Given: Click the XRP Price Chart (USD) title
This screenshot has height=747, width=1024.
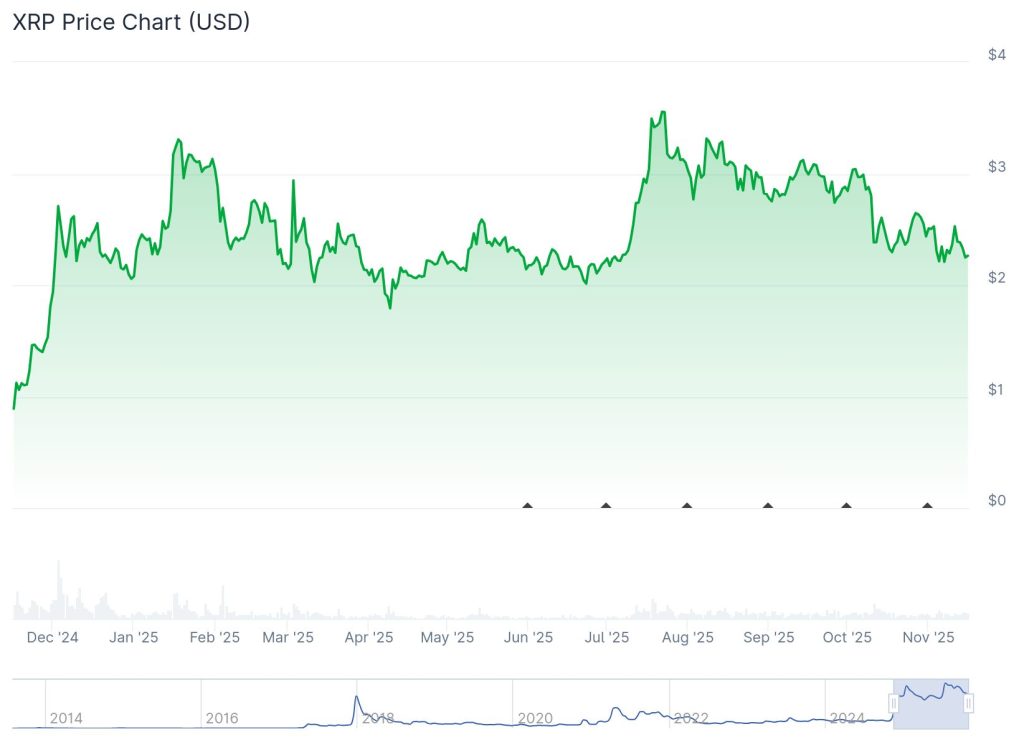Looking at the screenshot, I should point(131,22).
